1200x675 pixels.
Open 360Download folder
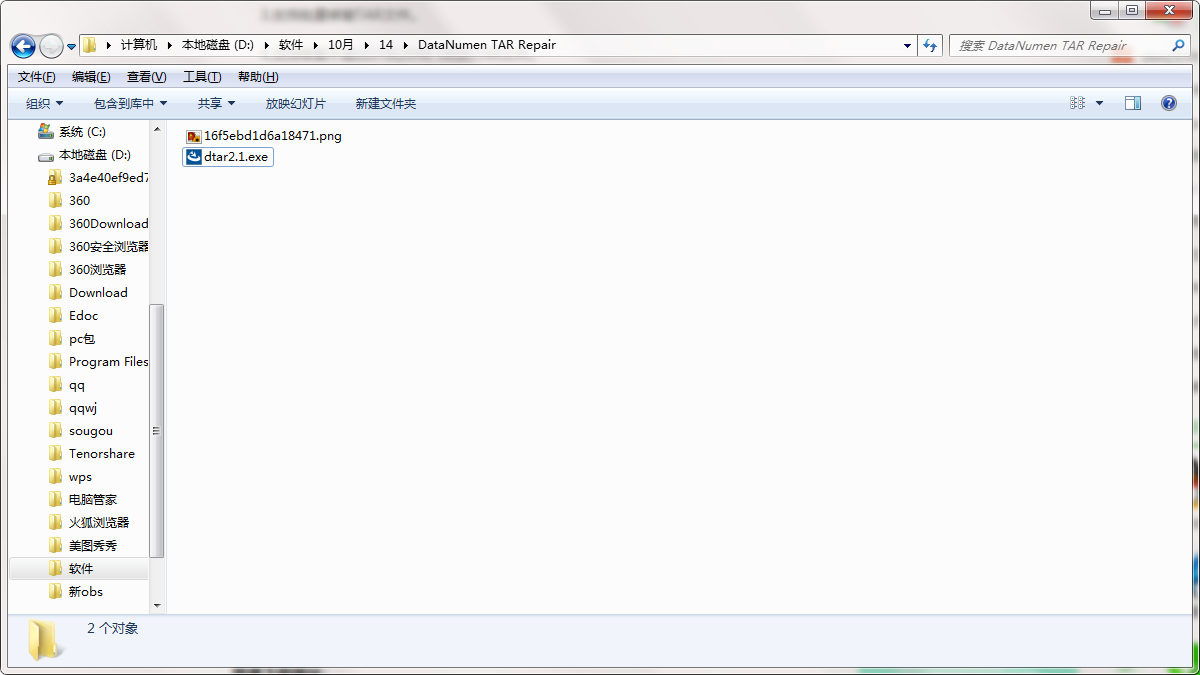98,224
